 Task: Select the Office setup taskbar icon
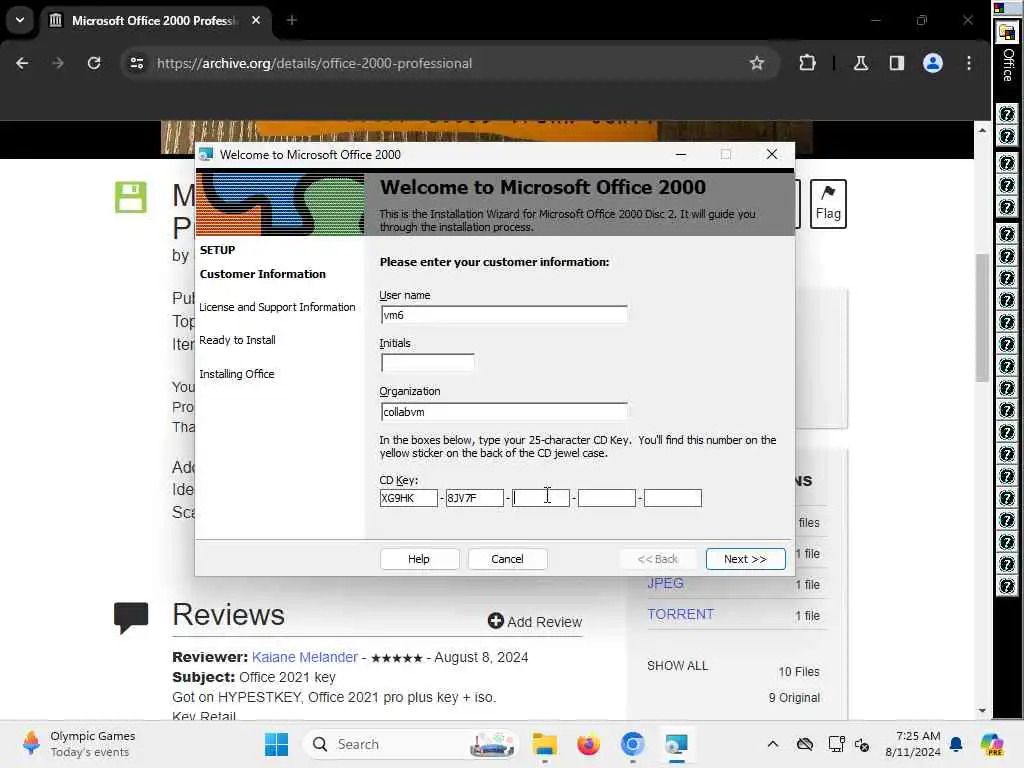[x=677, y=744]
